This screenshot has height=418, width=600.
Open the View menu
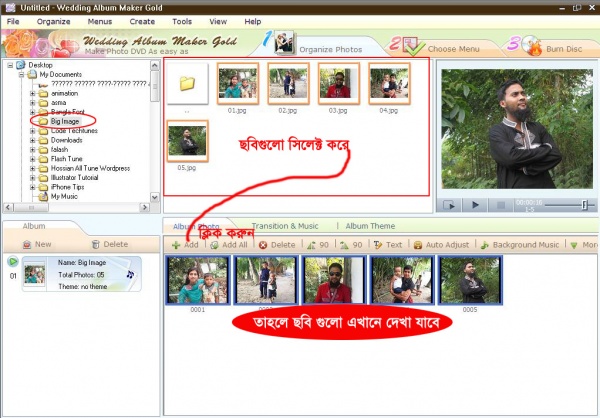[x=218, y=21]
